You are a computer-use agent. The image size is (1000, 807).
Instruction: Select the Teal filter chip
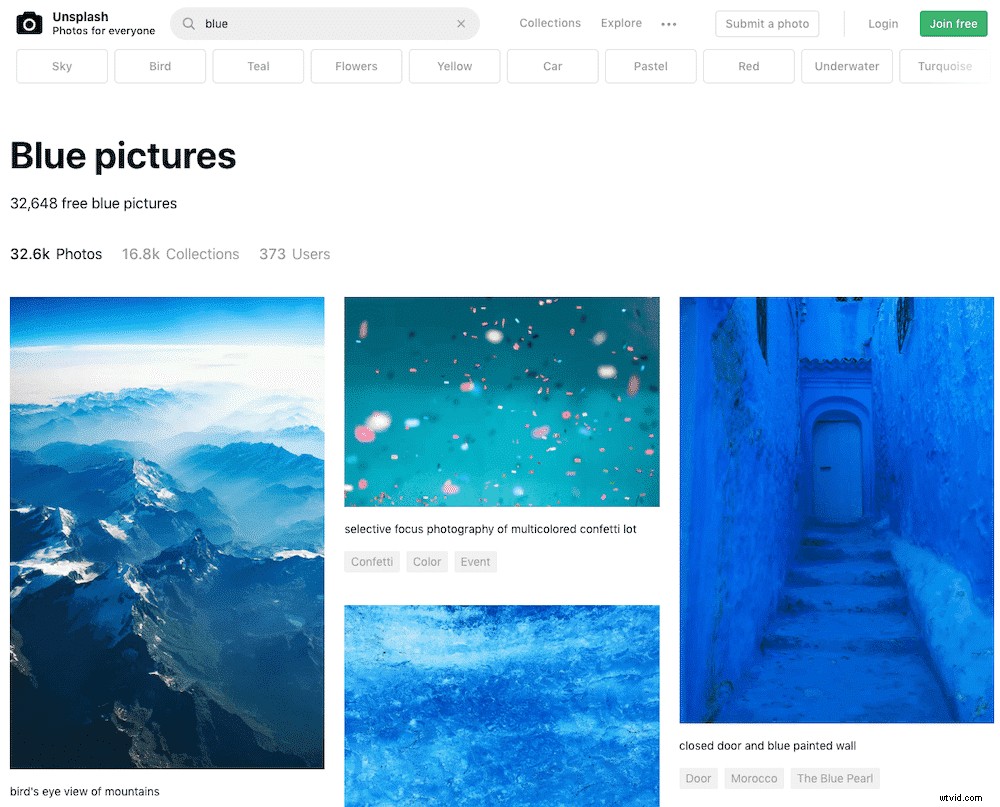pos(257,66)
